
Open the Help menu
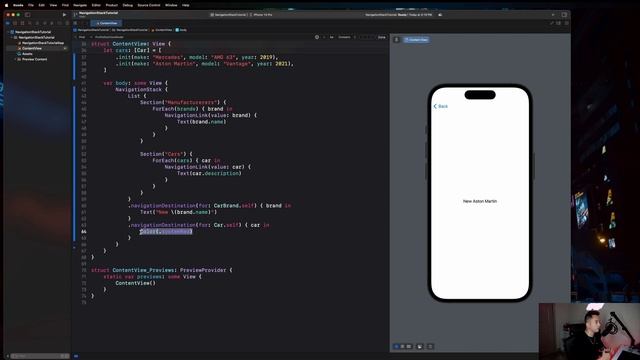point(186,5)
